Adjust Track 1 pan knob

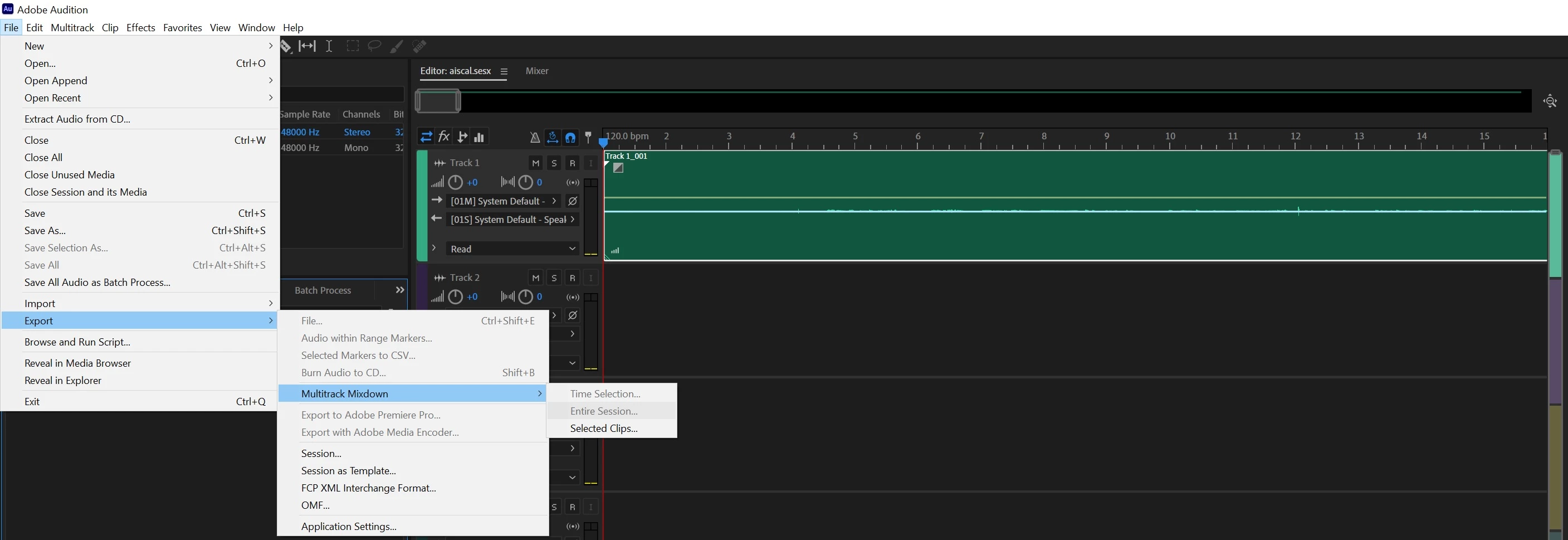(525, 182)
